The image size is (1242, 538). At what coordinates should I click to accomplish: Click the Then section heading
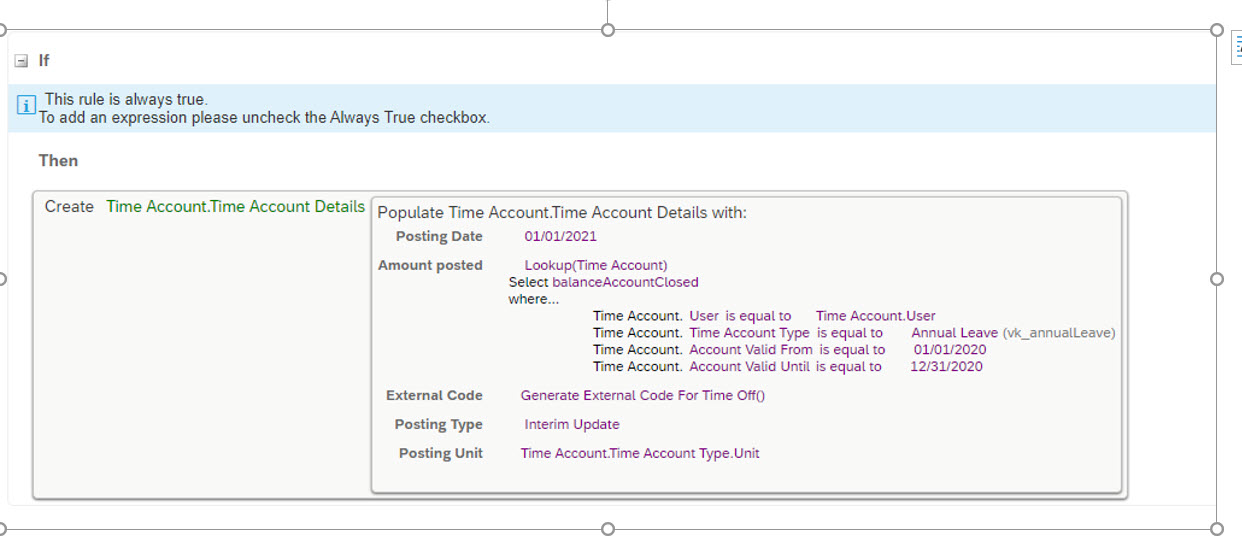(58, 160)
